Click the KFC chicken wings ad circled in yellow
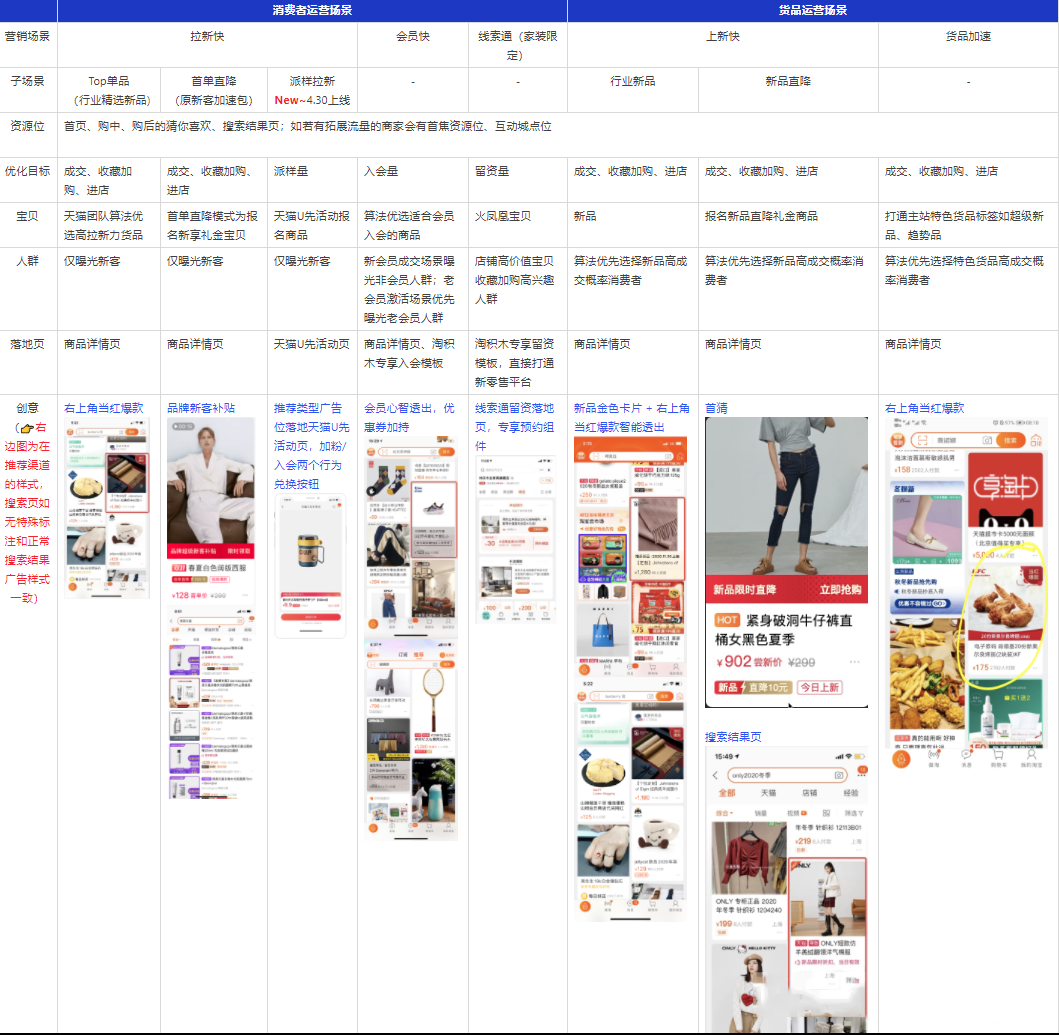The image size is (1059, 1035). point(1004,603)
